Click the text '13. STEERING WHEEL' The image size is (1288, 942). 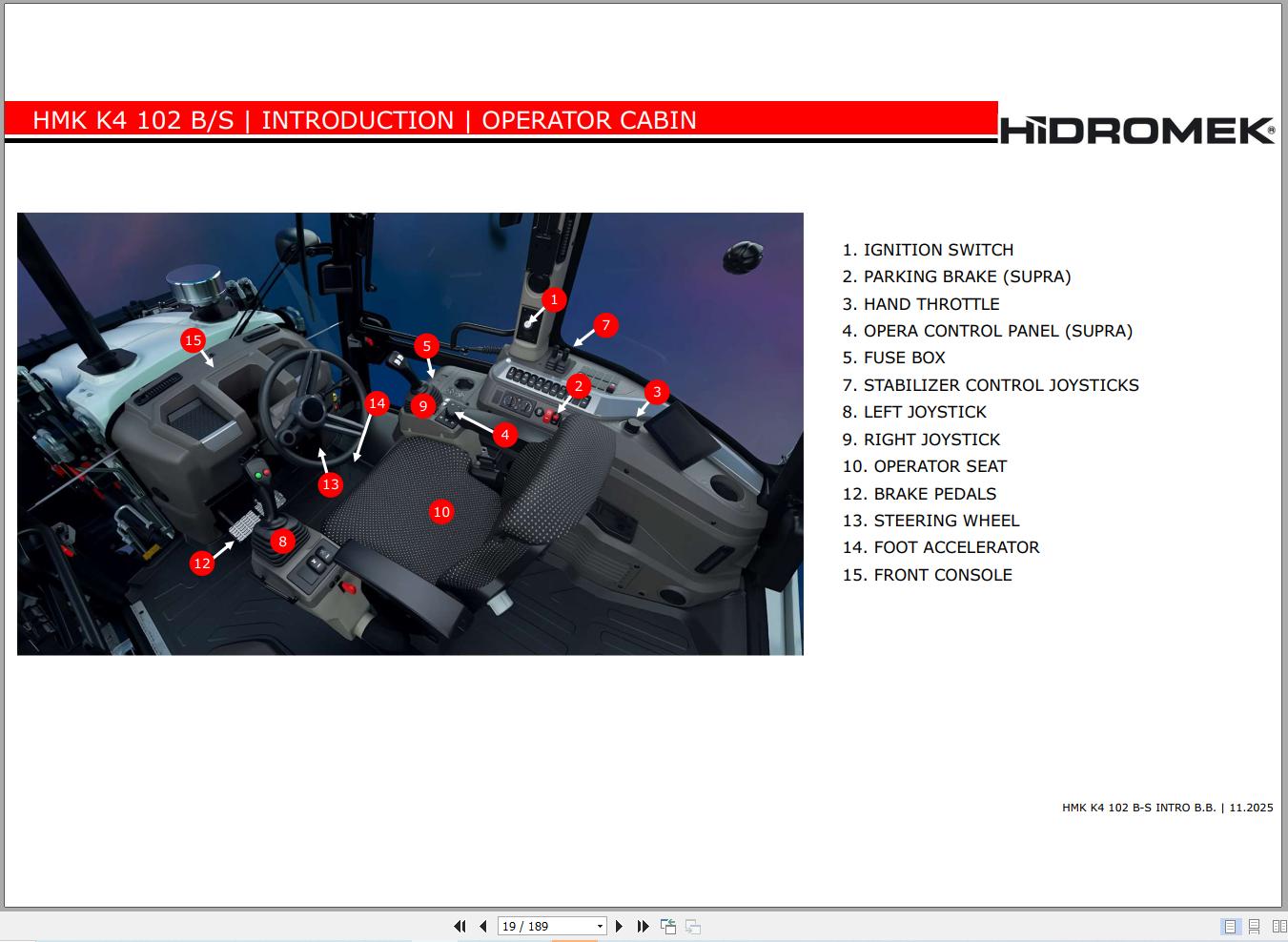(x=930, y=521)
